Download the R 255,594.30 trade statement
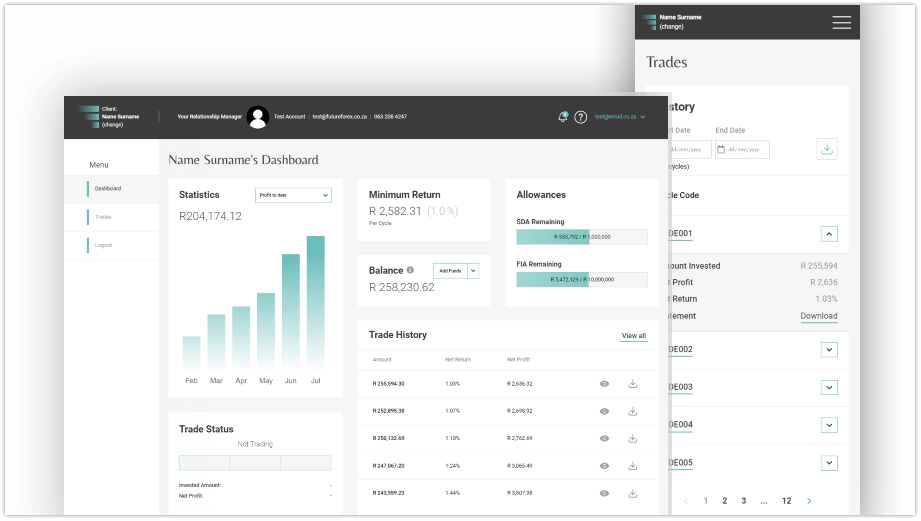This screenshot has height=521, width=921. click(x=632, y=383)
